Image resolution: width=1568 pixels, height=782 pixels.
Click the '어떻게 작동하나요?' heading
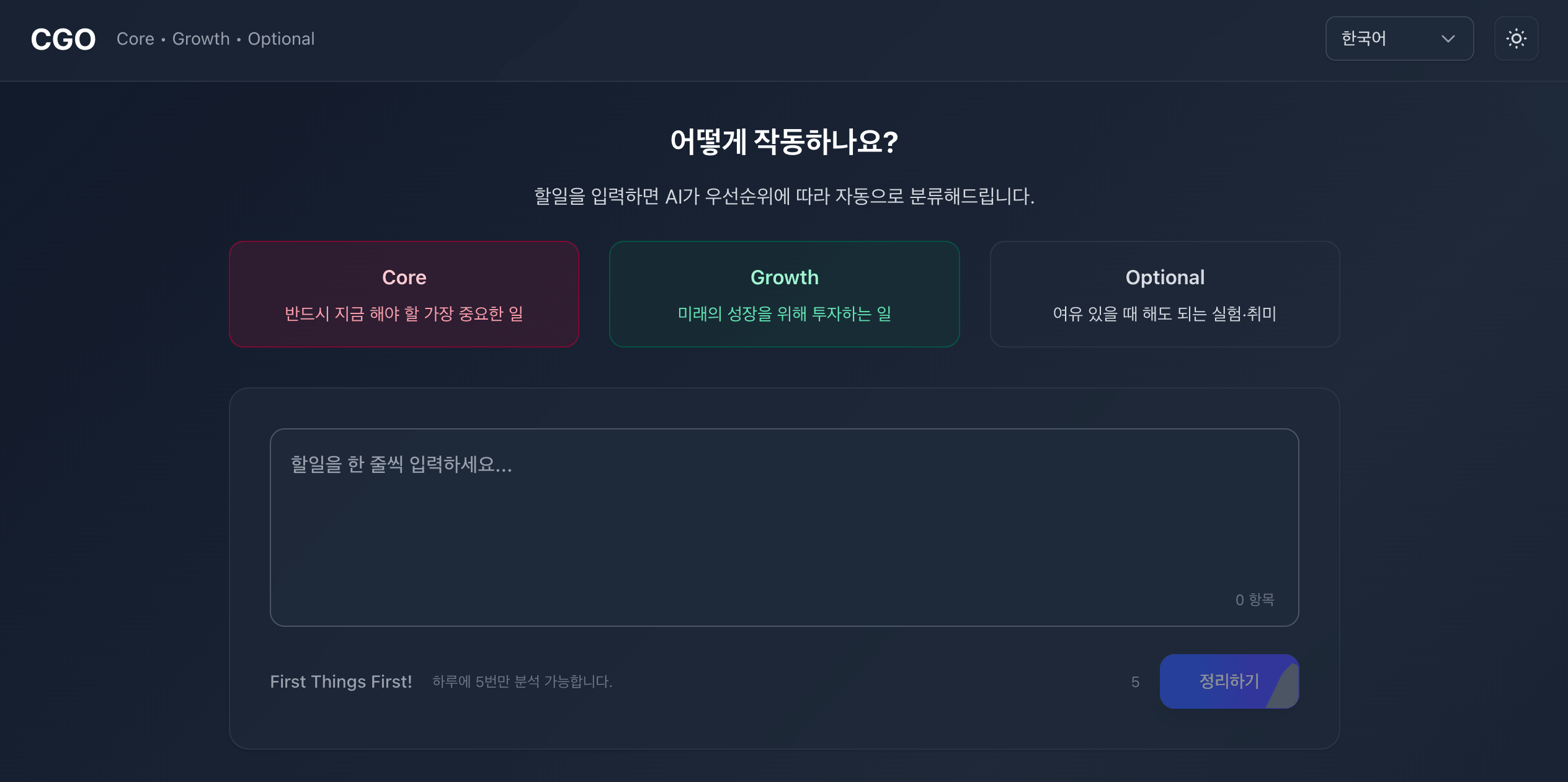[x=784, y=142]
